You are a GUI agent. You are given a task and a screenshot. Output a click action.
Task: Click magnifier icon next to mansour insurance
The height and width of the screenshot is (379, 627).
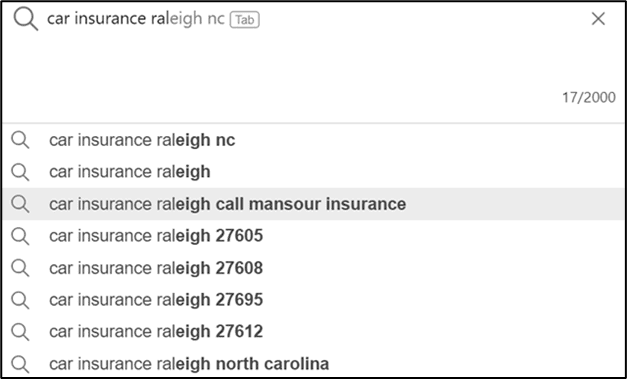[20, 204]
